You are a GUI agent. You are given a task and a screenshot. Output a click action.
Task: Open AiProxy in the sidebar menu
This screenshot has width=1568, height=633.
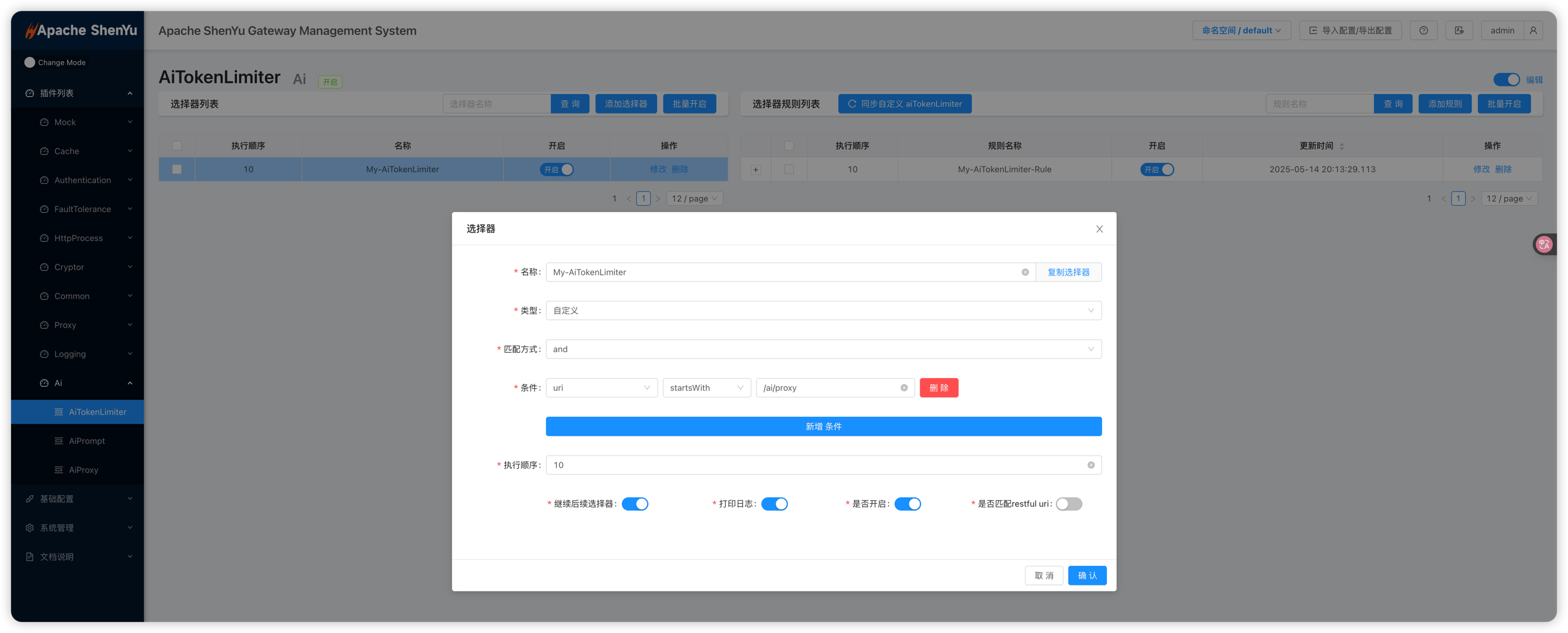click(x=83, y=470)
